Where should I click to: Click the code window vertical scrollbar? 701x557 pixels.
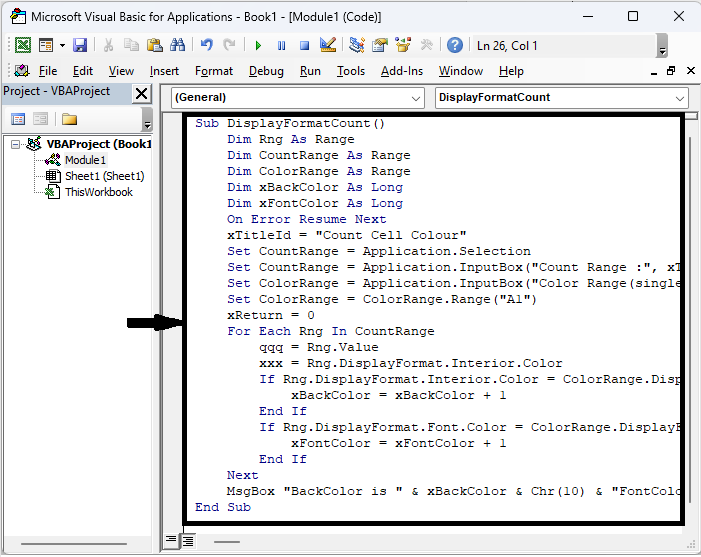tap(691, 322)
